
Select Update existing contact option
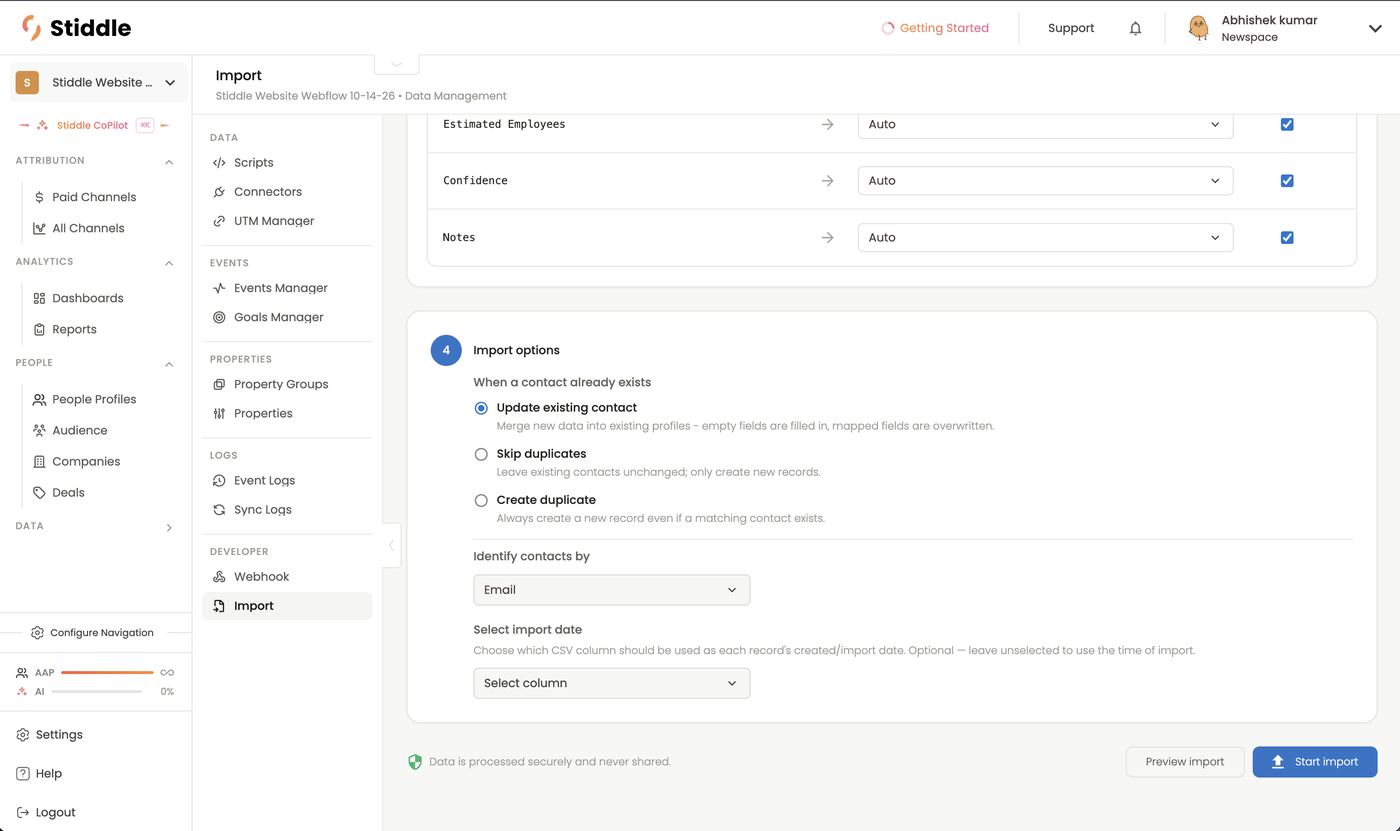pos(481,408)
